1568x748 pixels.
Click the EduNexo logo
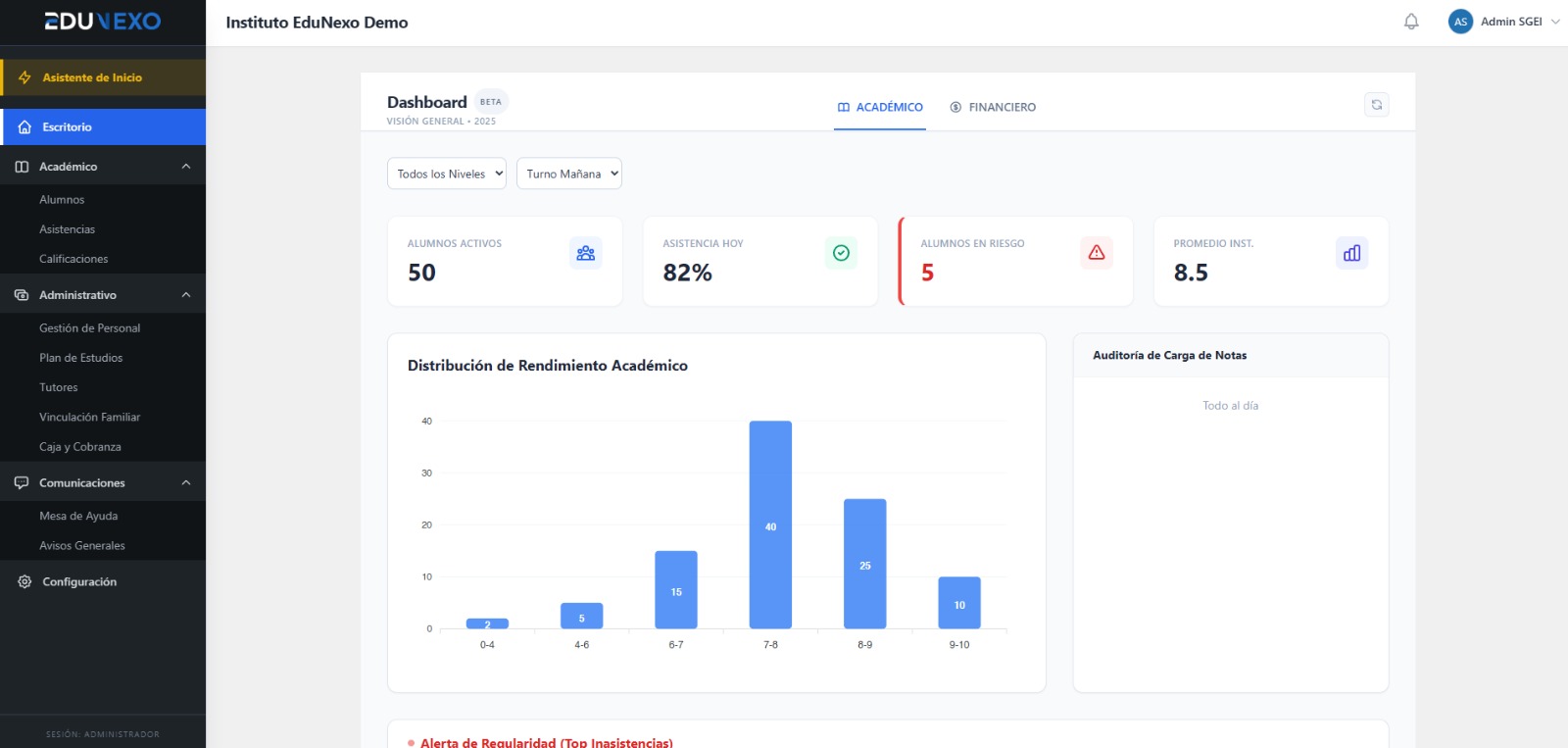(x=103, y=22)
